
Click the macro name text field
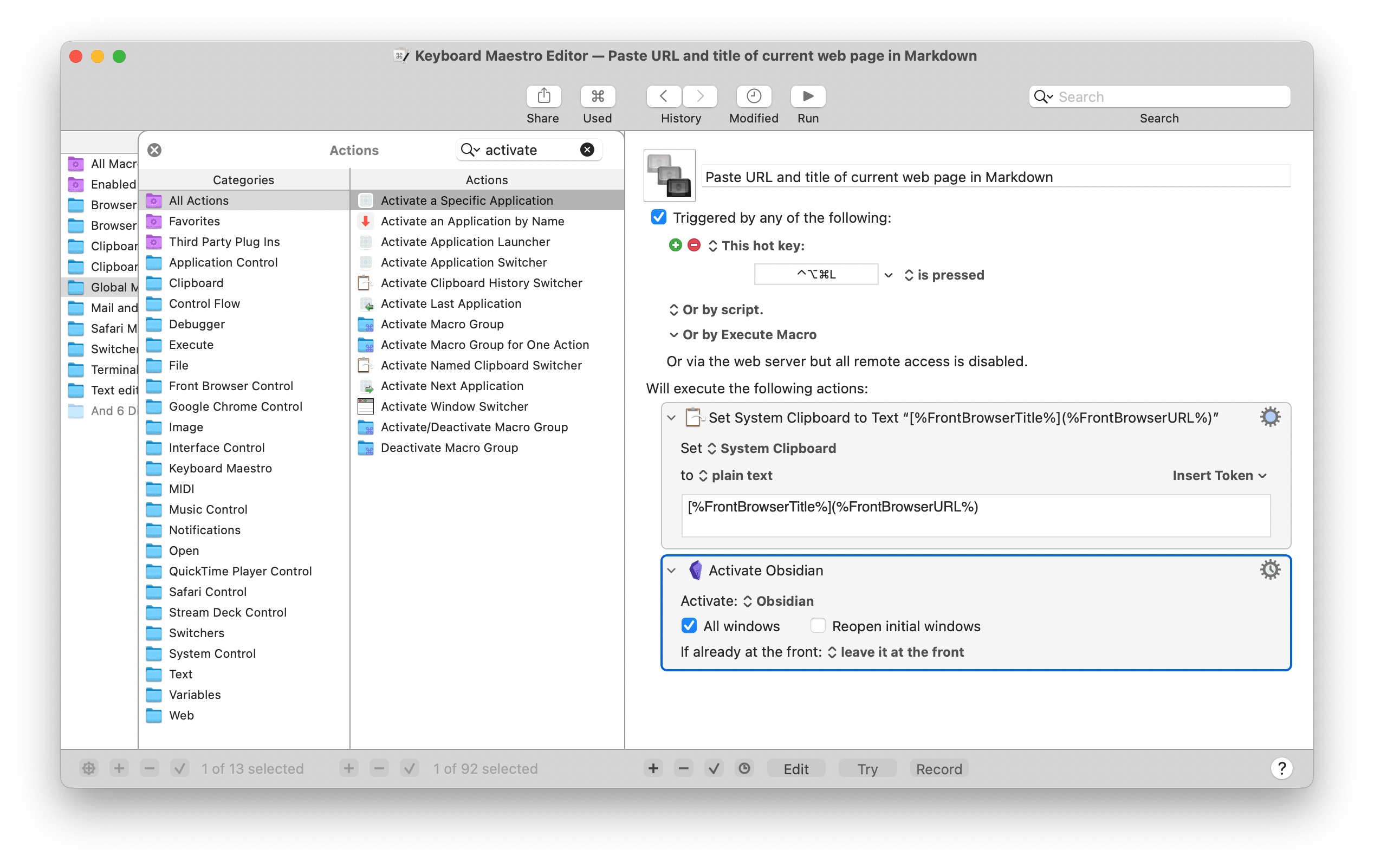(996, 177)
